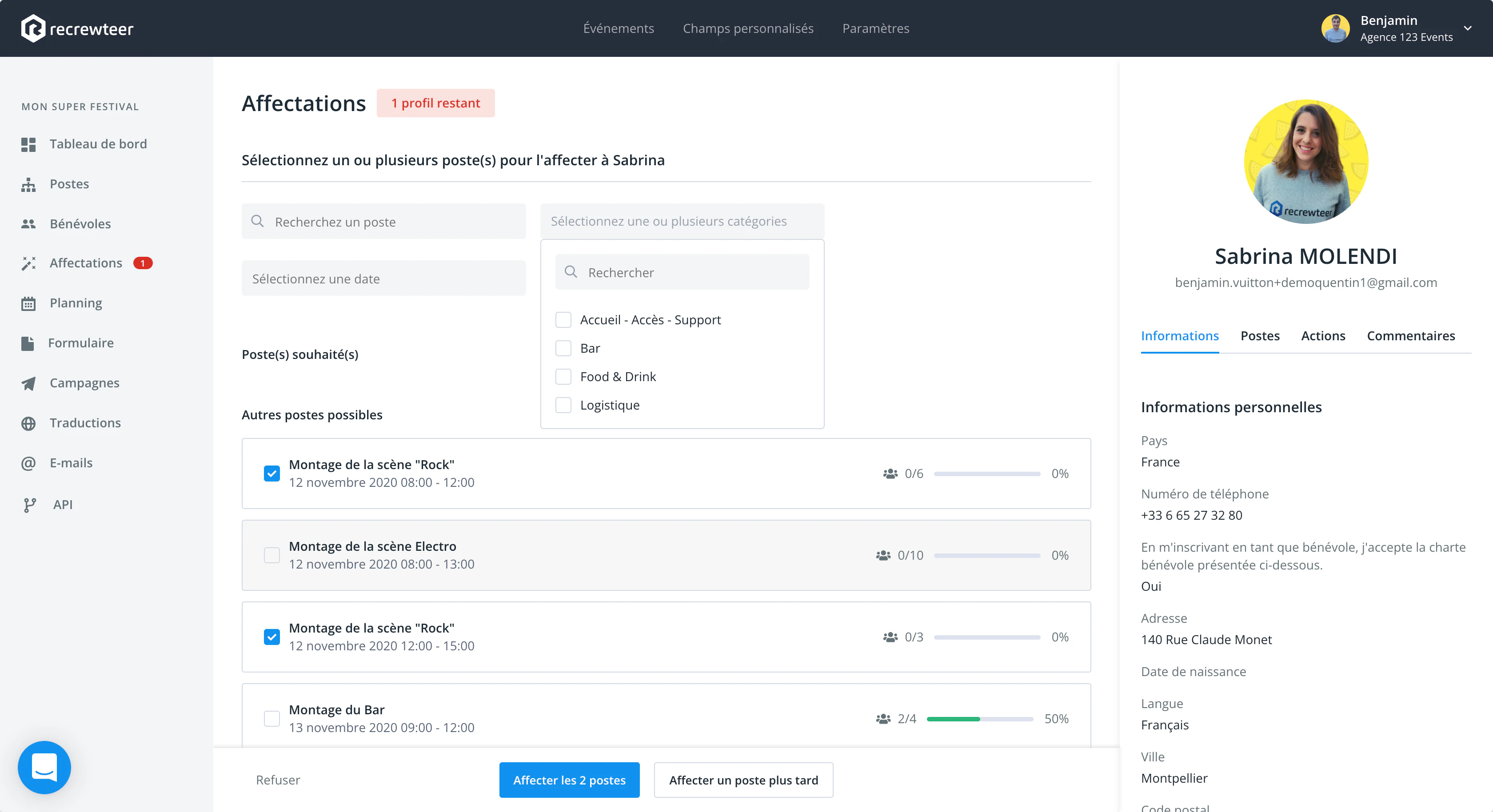The image size is (1493, 812).
Task: Open the categories selection dropdown
Action: 682,221
